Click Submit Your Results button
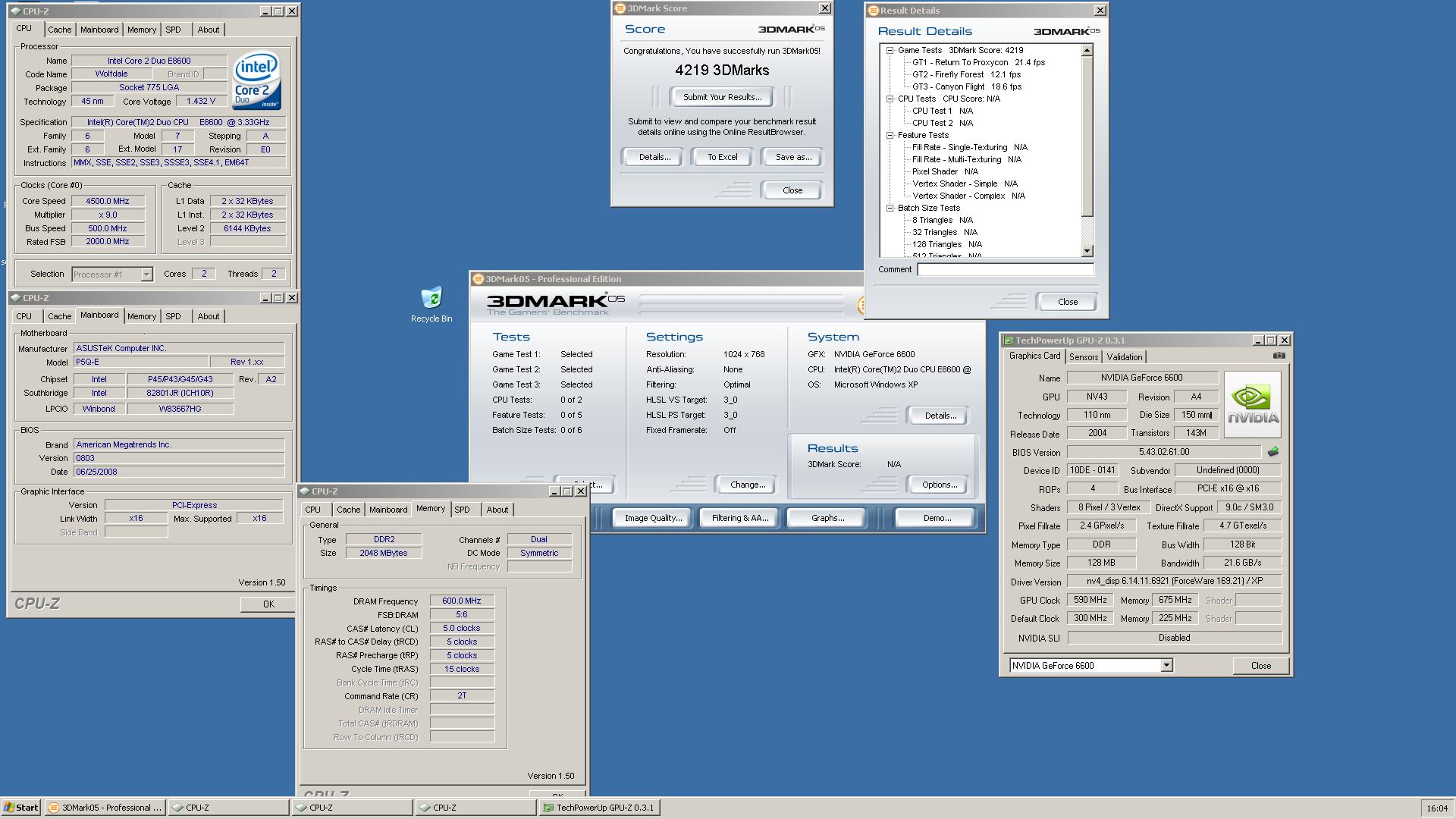Image resolution: width=1456 pixels, height=819 pixels. tap(722, 97)
